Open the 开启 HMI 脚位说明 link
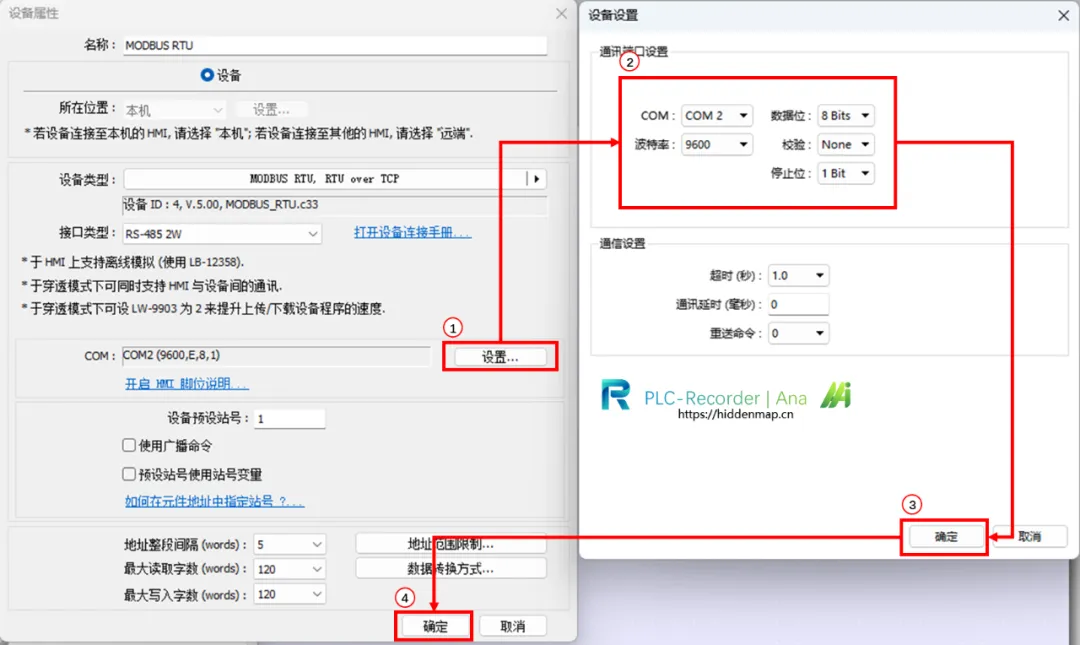 (186, 383)
